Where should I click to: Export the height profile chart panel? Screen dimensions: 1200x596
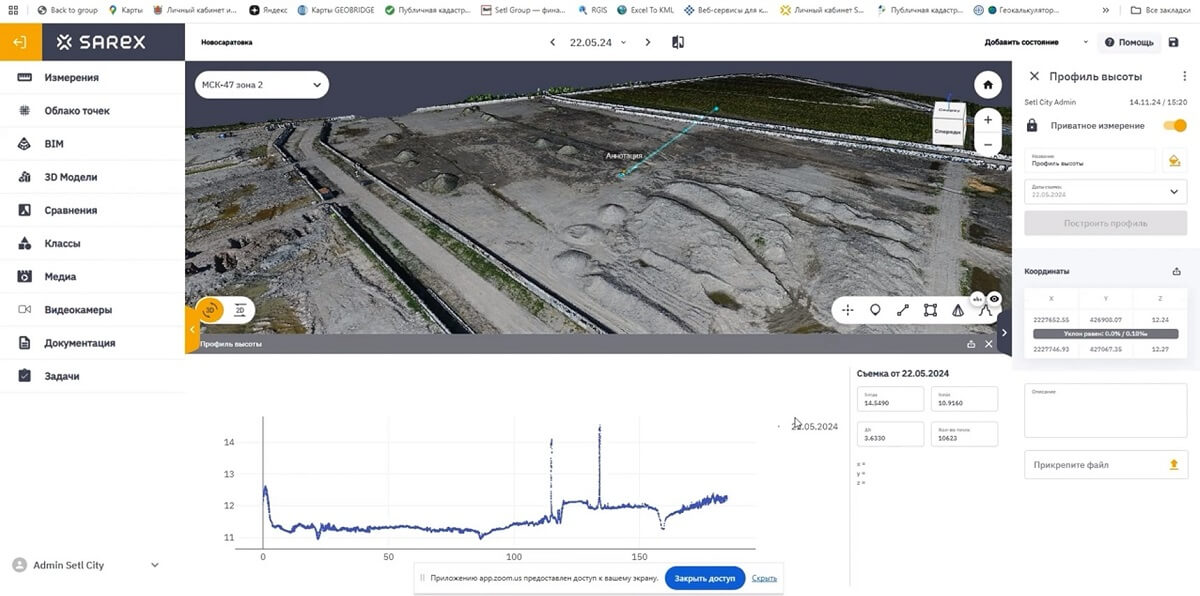click(x=971, y=344)
